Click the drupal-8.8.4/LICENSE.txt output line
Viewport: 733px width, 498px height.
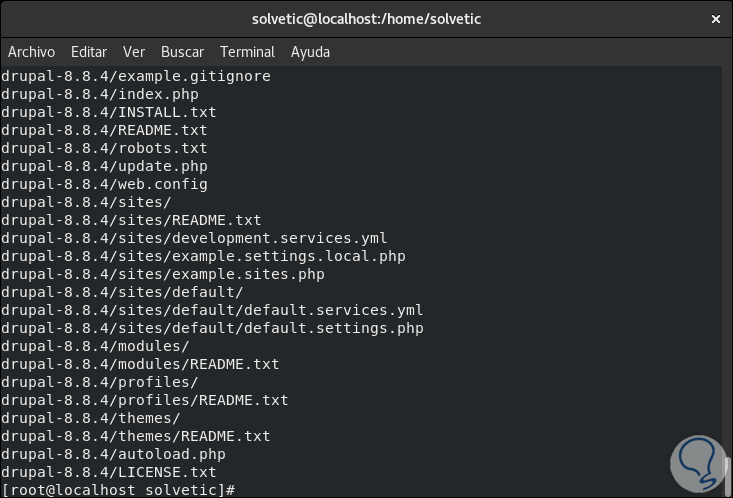pos(108,472)
